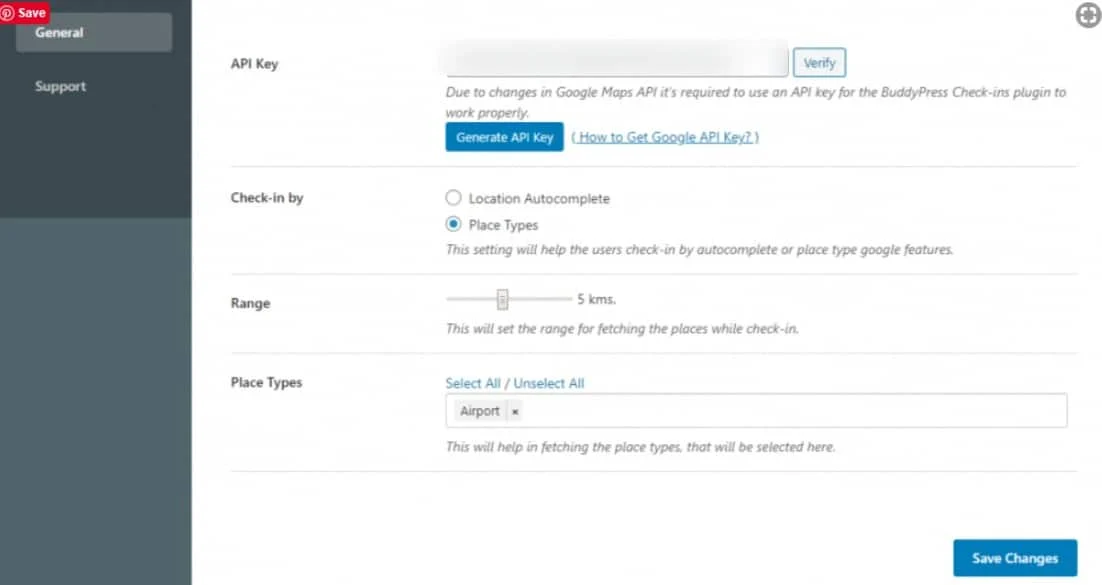Image resolution: width=1102 pixels, height=585 pixels.
Task: Select the Location Autocomplete radio option
Action: [453, 198]
